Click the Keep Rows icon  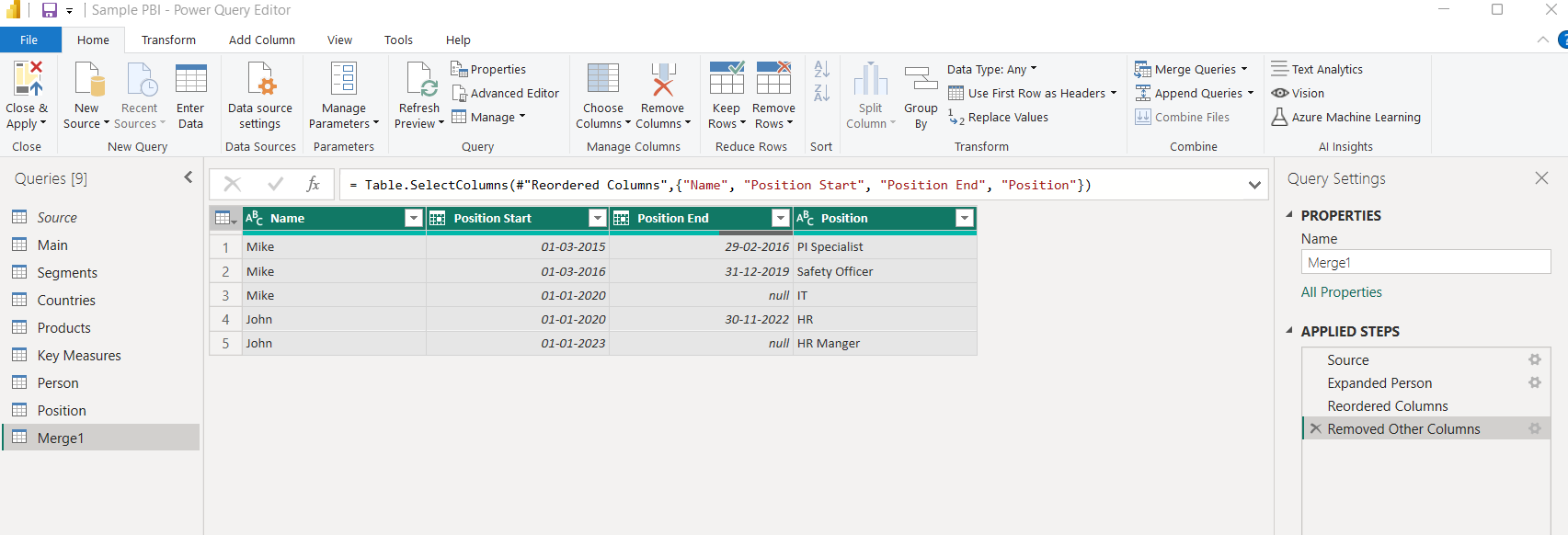[x=727, y=79]
